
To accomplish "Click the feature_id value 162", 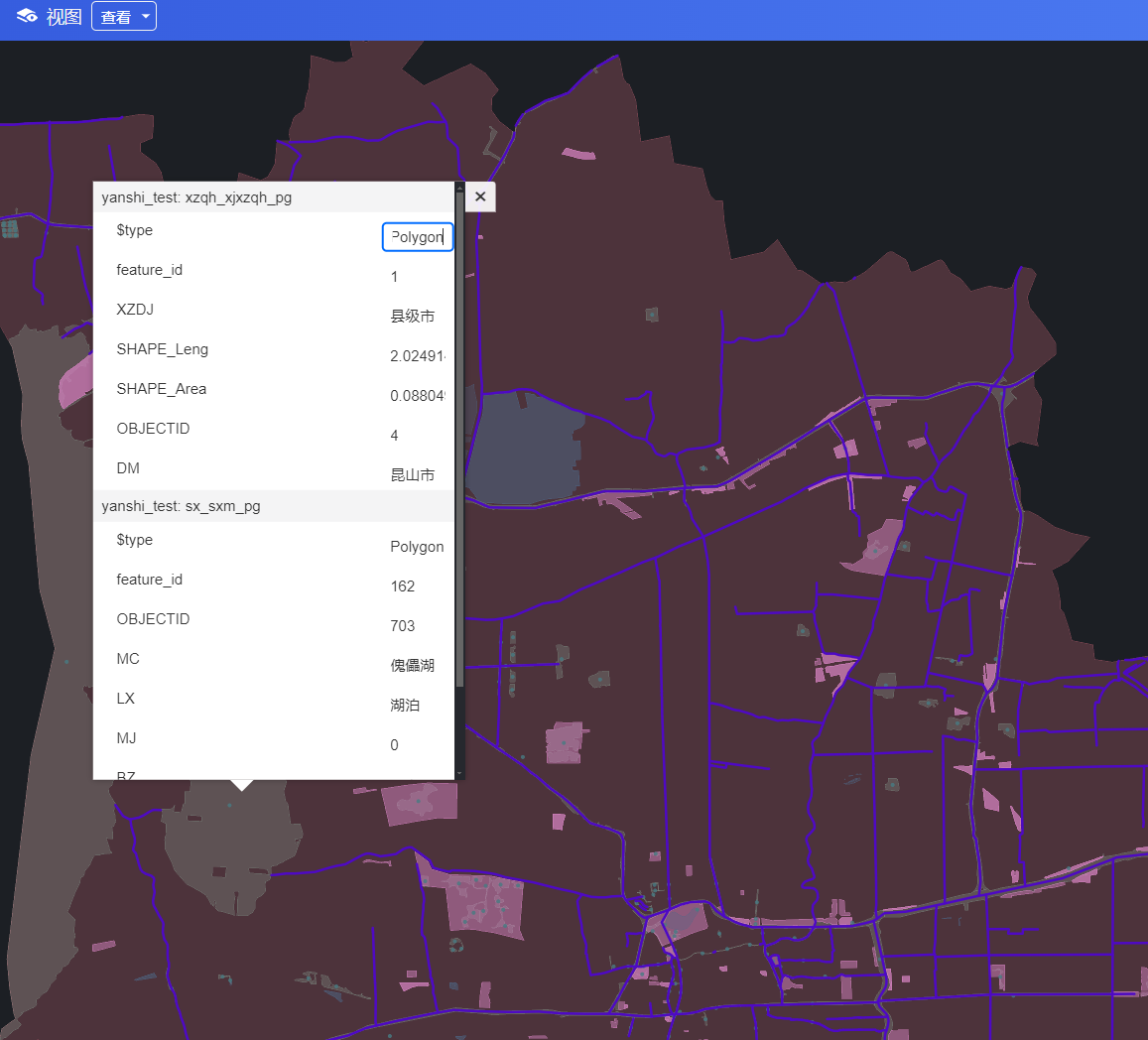I will (x=403, y=586).
